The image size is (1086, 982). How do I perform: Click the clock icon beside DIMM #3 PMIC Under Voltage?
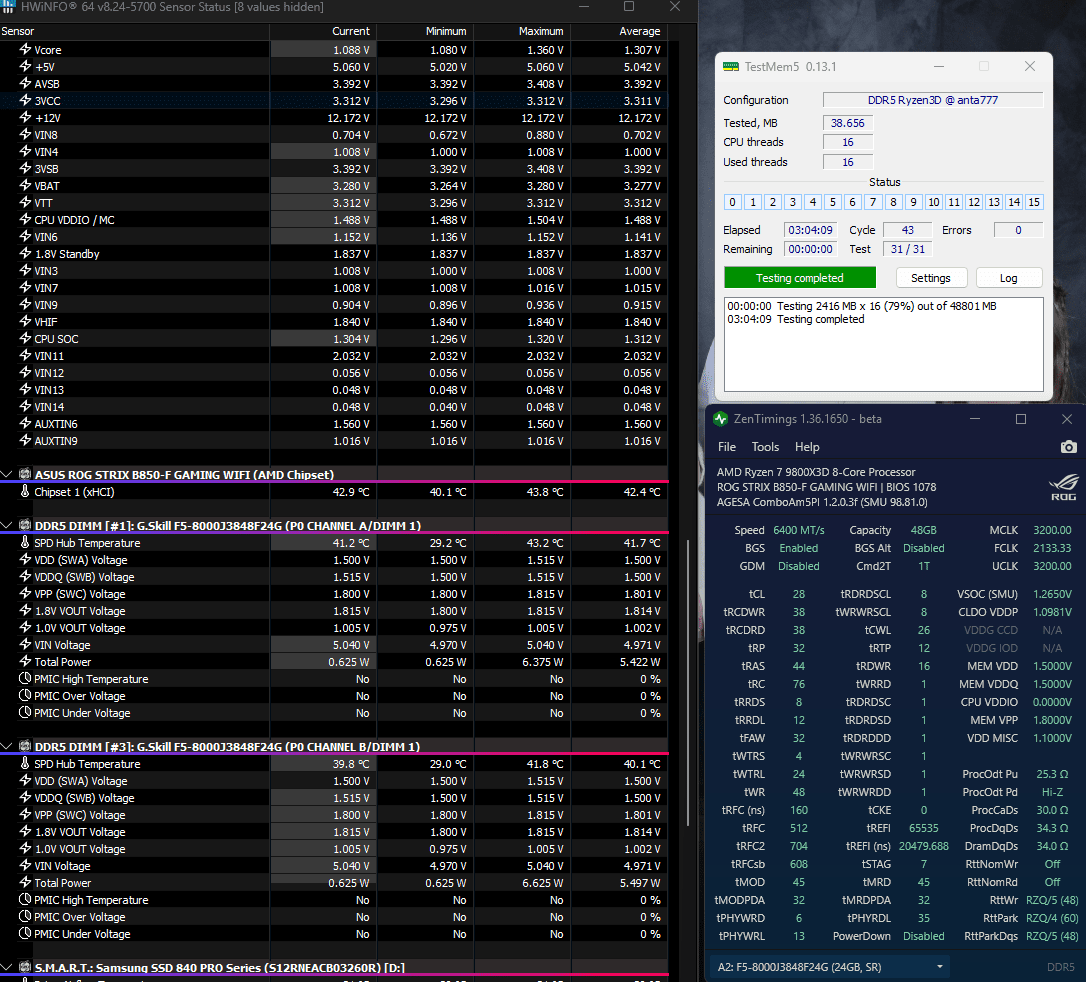click(25, 934)
